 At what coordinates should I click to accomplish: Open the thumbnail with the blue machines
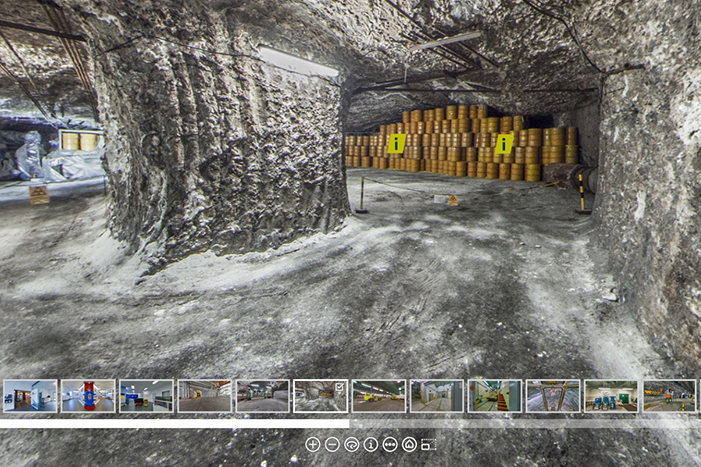[611, 396]
